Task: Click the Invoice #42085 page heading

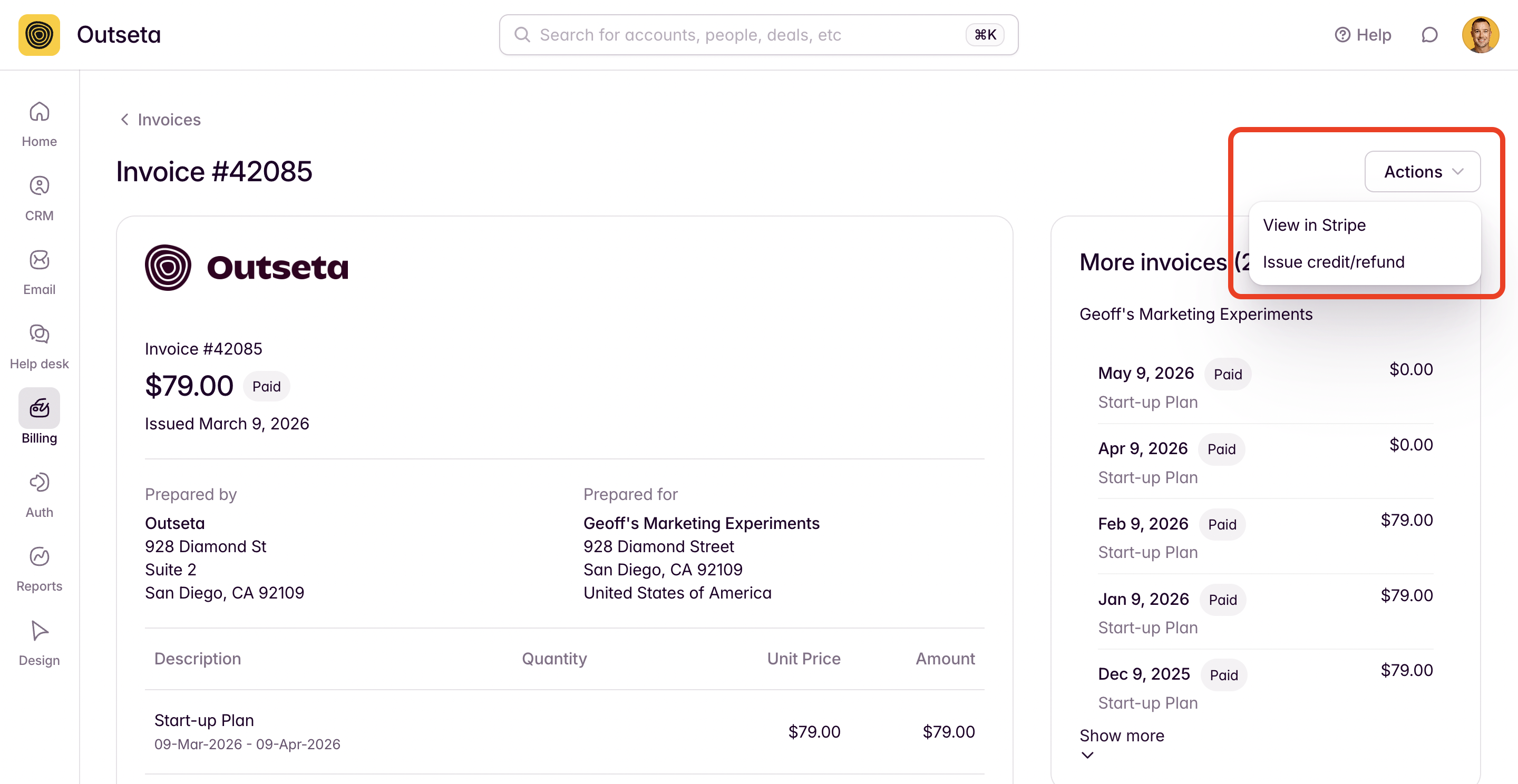Action: coord(214,171)
